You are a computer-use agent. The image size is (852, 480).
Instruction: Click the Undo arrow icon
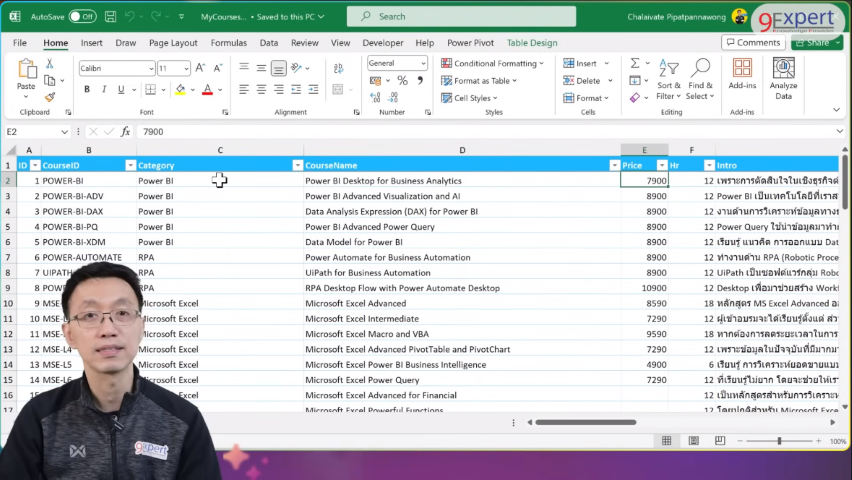click(130, 17)
